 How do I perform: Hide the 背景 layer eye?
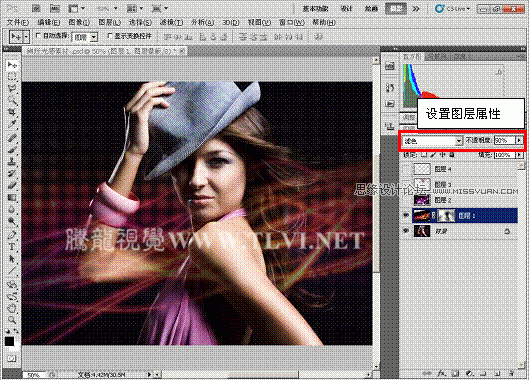click(406, 231)
